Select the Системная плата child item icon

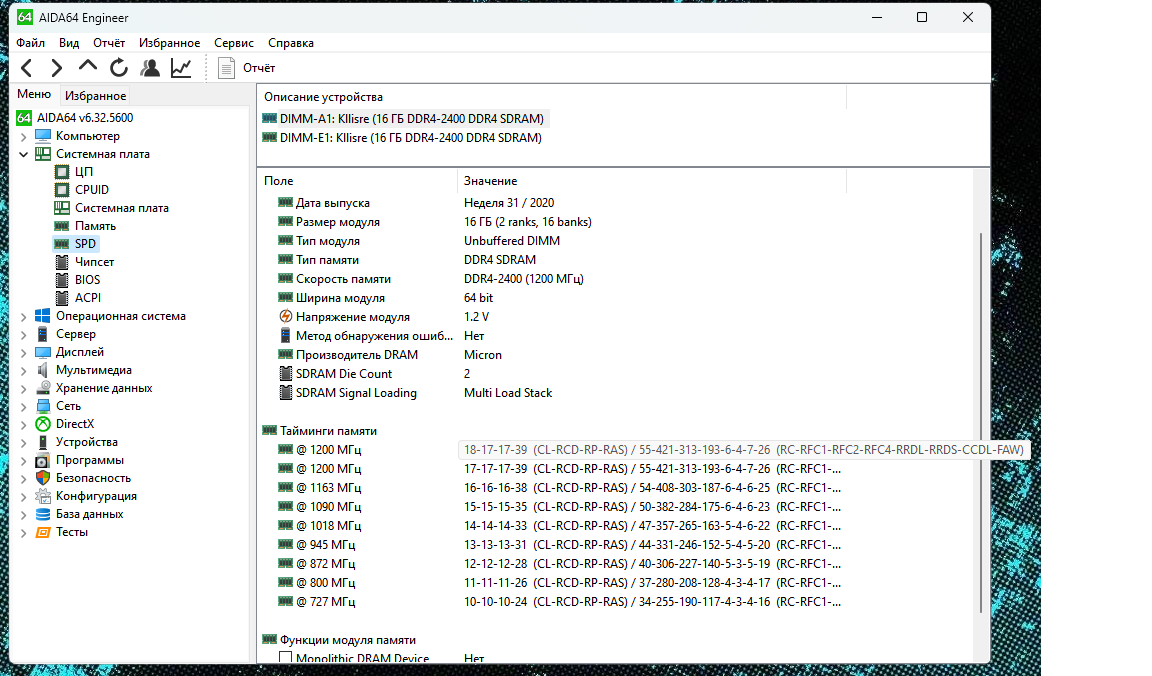coord(62,208)
